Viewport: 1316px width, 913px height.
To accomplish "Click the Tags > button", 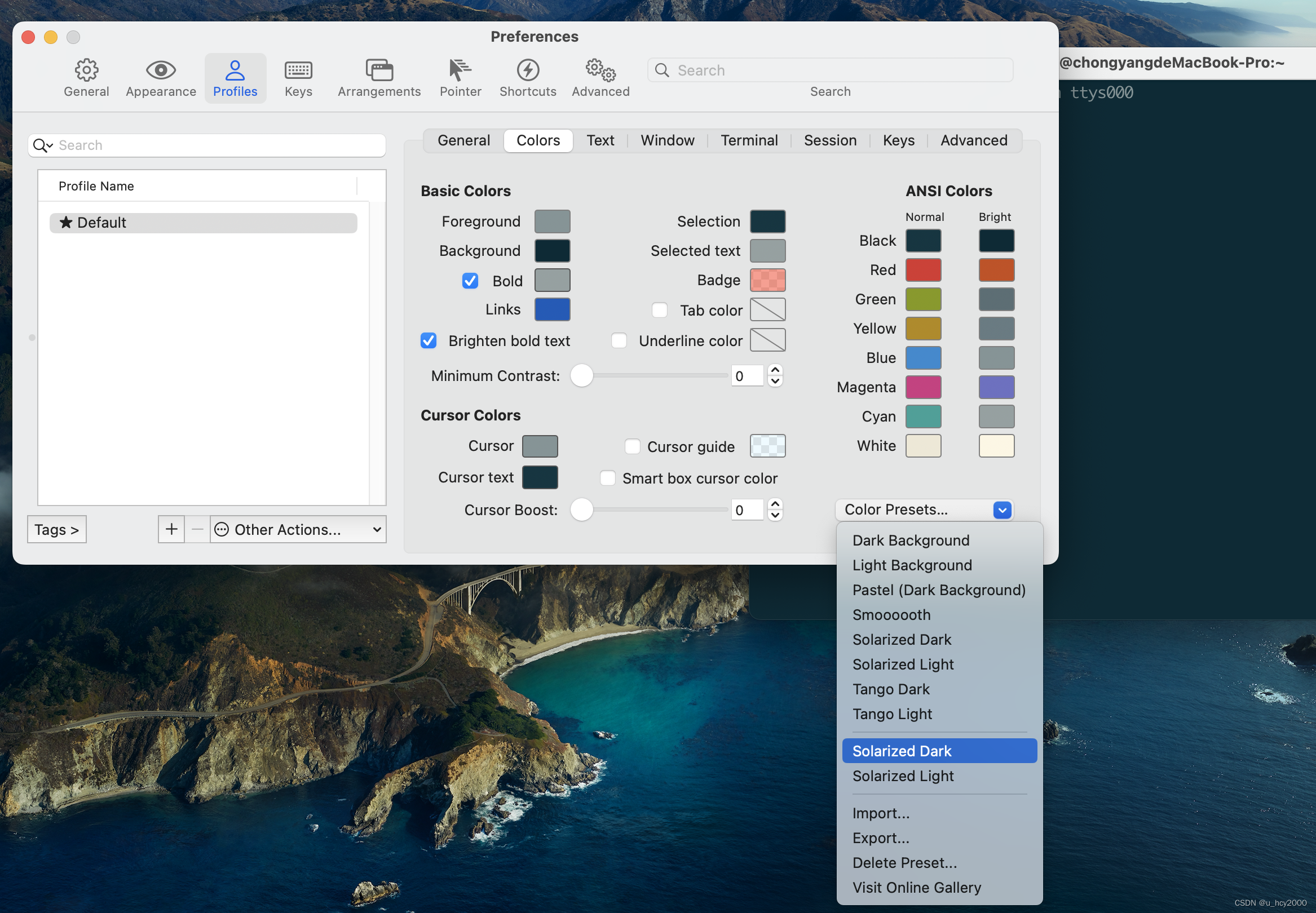I will [x=56, y=529].
